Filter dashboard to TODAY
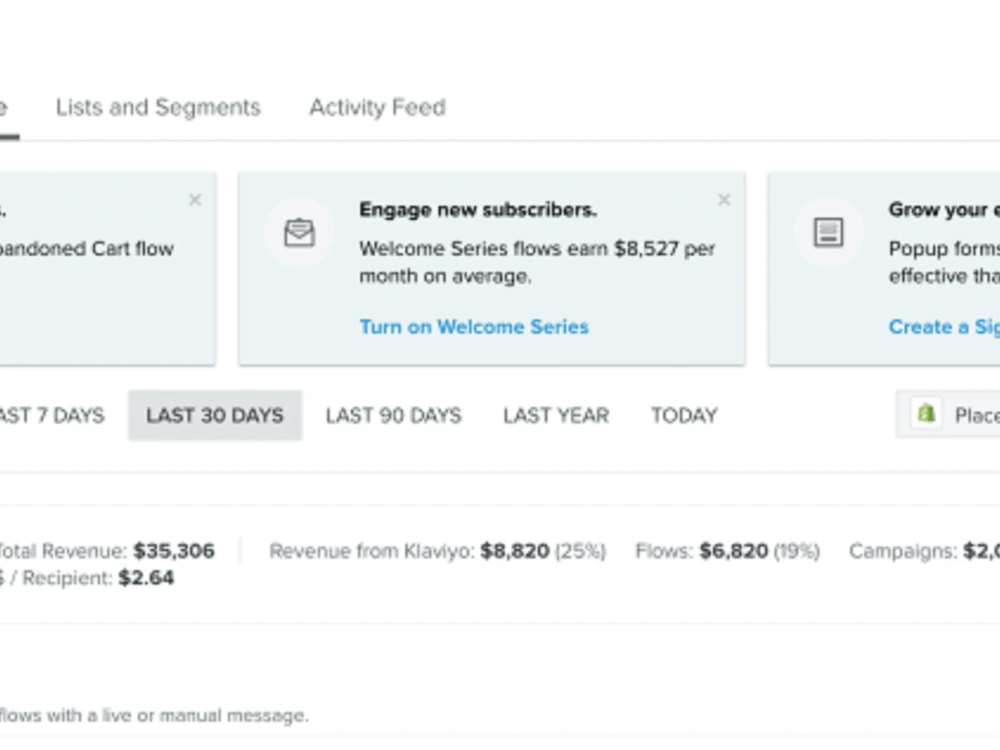The image size is (1000, 750). click(x=684, y=415)
